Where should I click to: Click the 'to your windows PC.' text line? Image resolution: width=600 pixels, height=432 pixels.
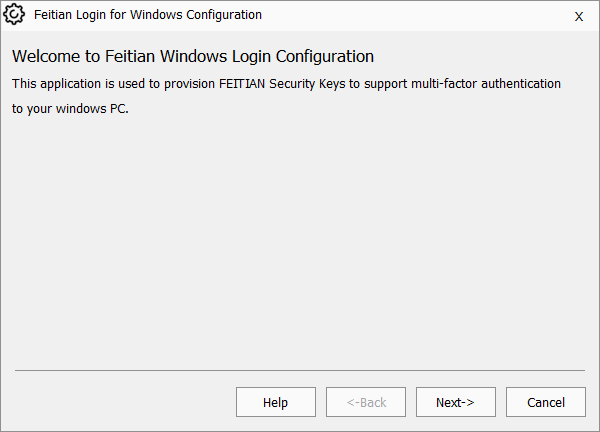click(70, 109)
